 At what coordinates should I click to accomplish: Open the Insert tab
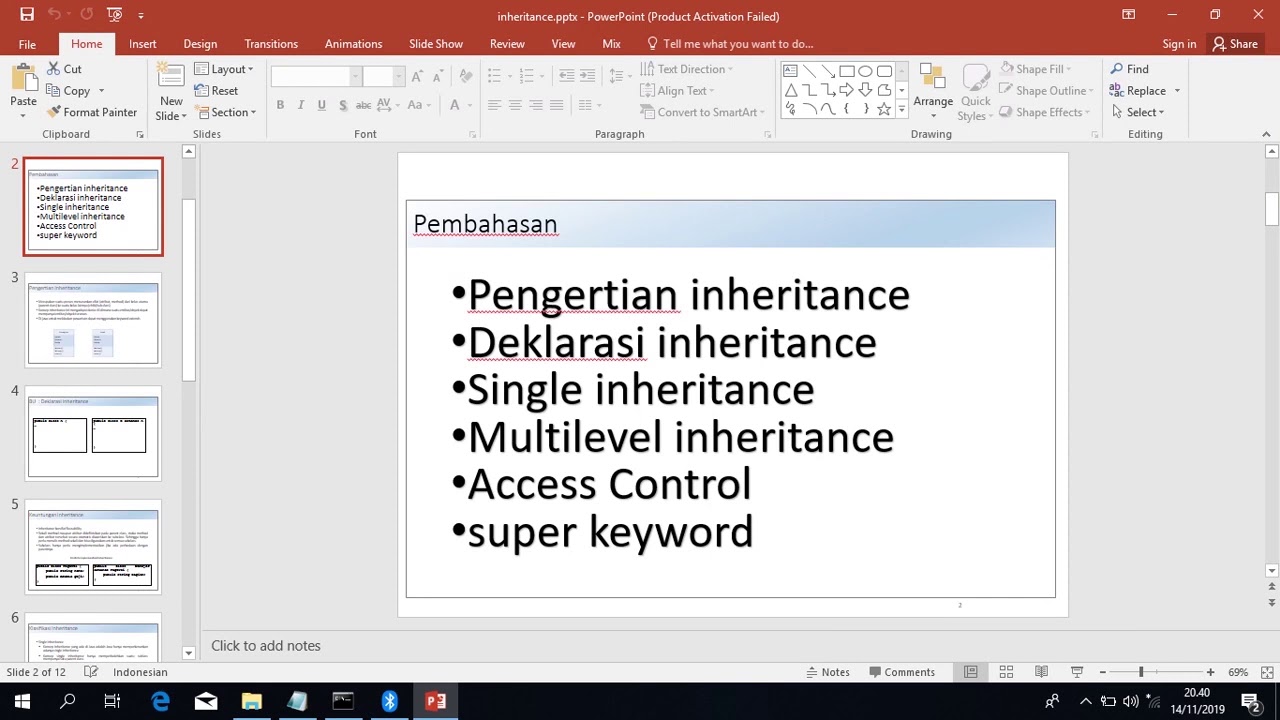coord(142,44)
